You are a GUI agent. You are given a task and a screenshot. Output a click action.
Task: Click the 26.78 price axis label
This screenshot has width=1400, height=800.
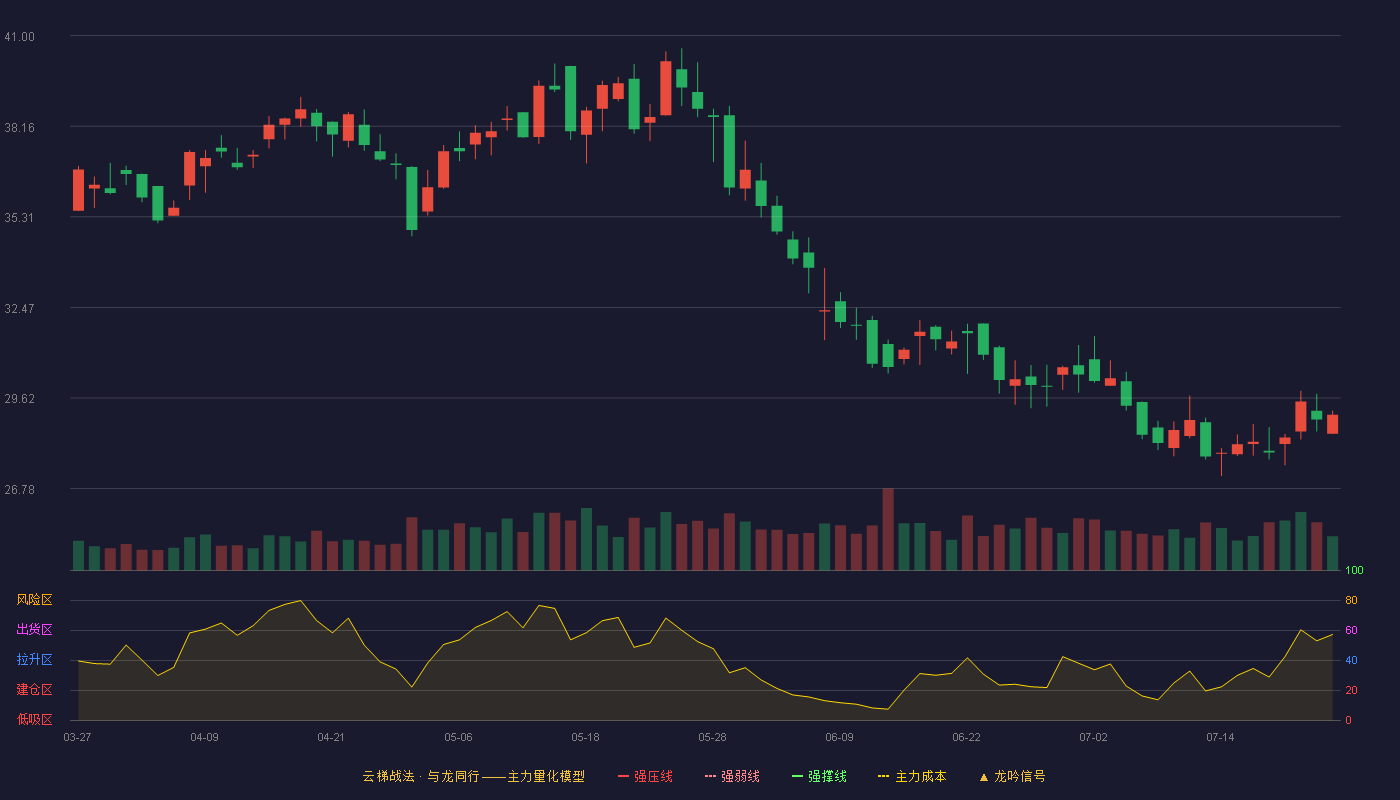(x=19, y=489)
